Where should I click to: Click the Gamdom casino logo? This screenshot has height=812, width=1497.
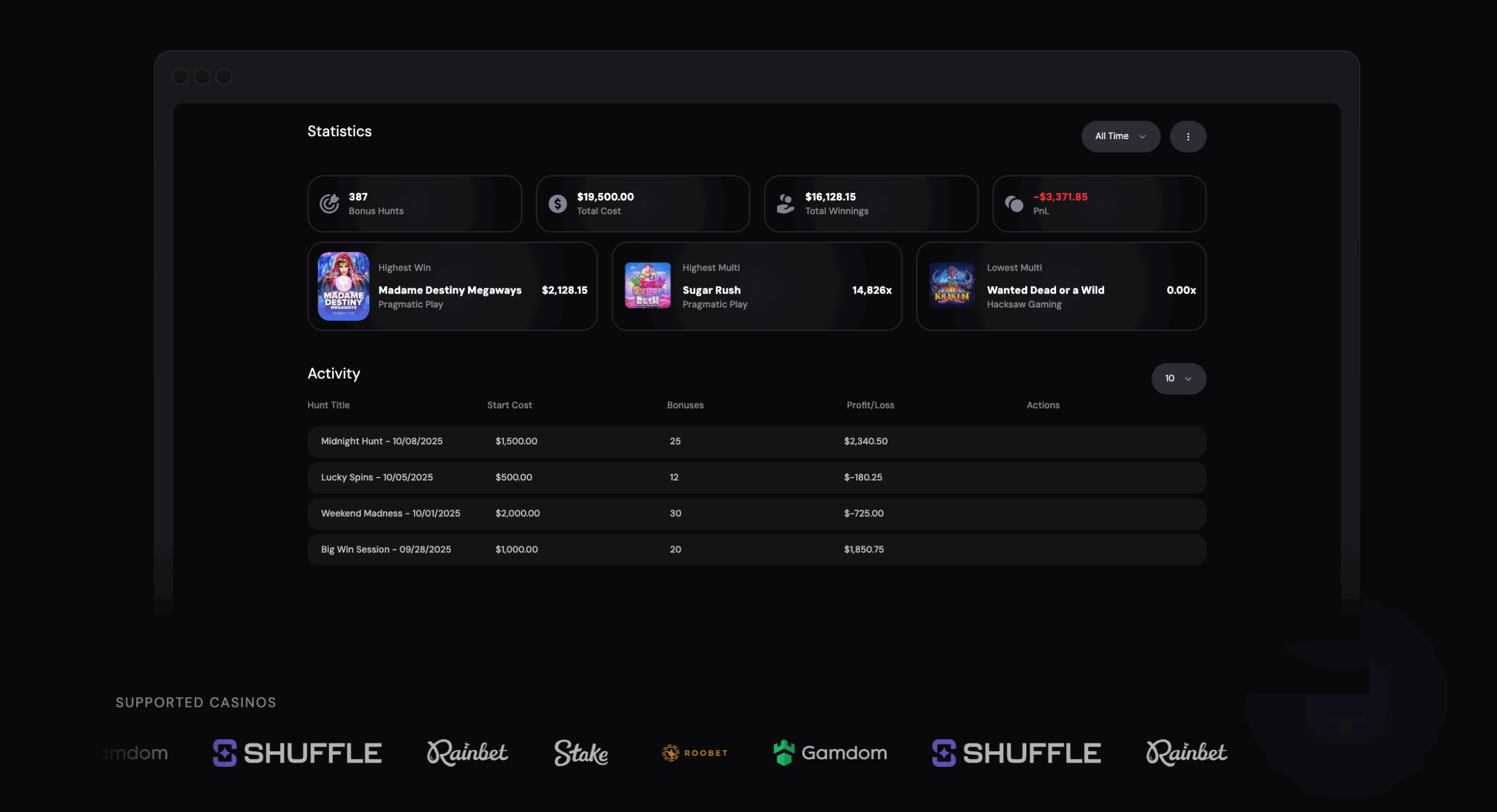[830, 752]
